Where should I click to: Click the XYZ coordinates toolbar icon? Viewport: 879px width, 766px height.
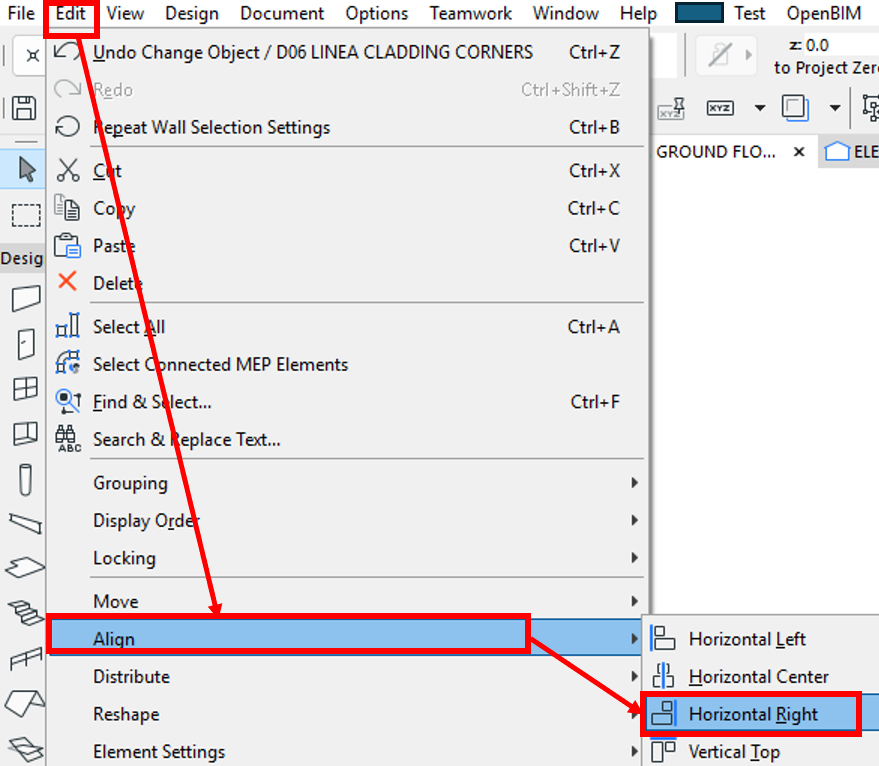point(720,108)
